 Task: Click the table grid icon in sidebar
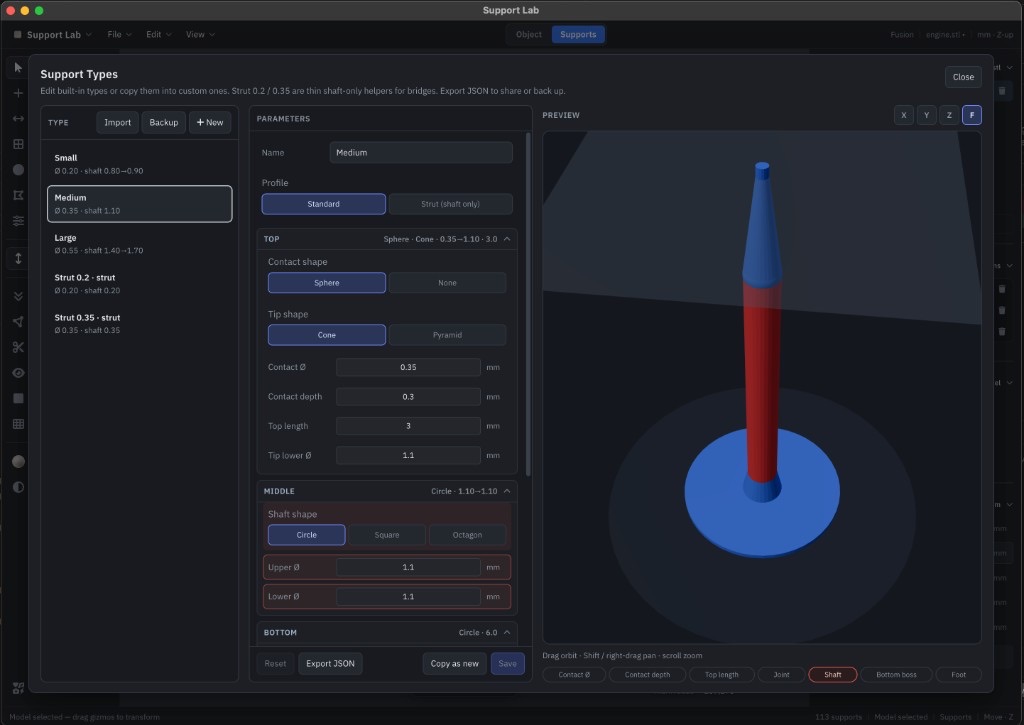click(x=18, y=424)
